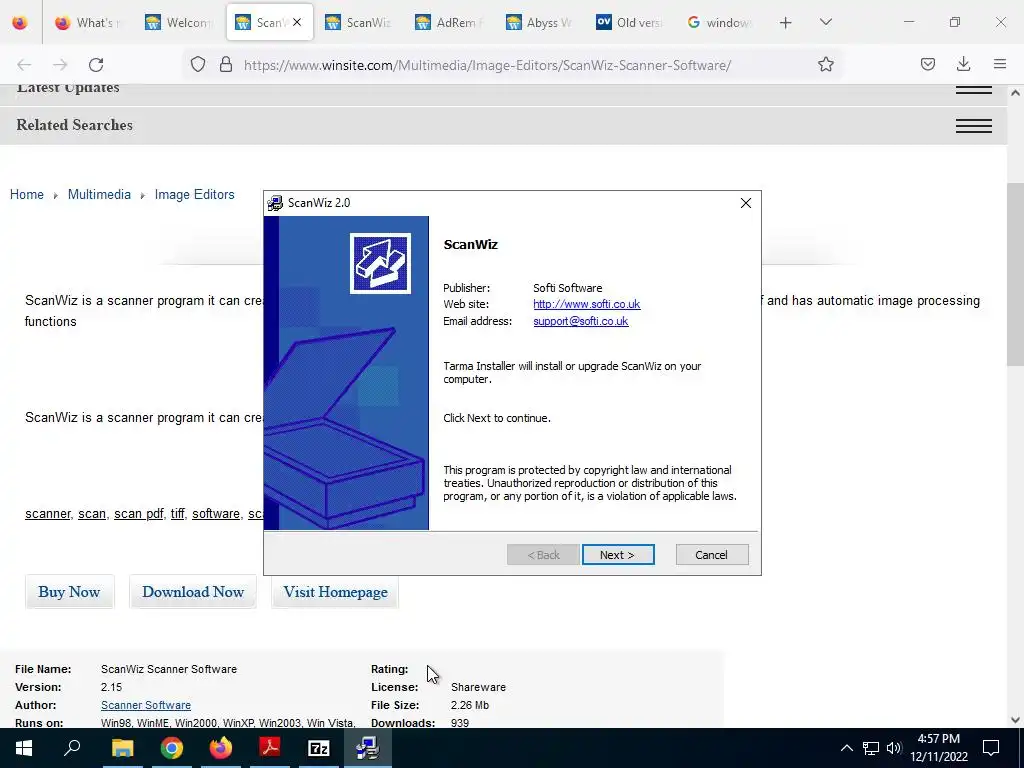This screenshot has height=768, width=1024.
Task: Click the Buy Now button
Action: (x=69, y=592)
